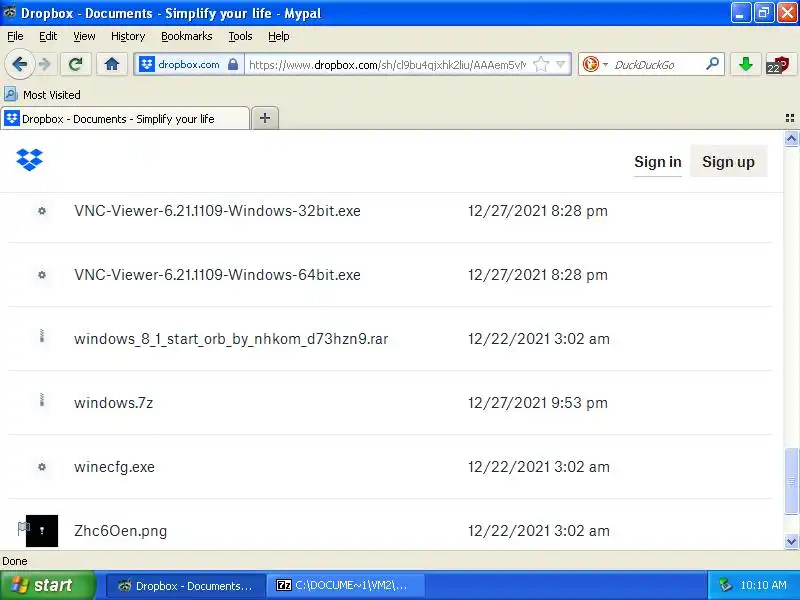Click the 12/27/2021 9:53 pm date
800x600 pixels.
click(x=538, y=403)
